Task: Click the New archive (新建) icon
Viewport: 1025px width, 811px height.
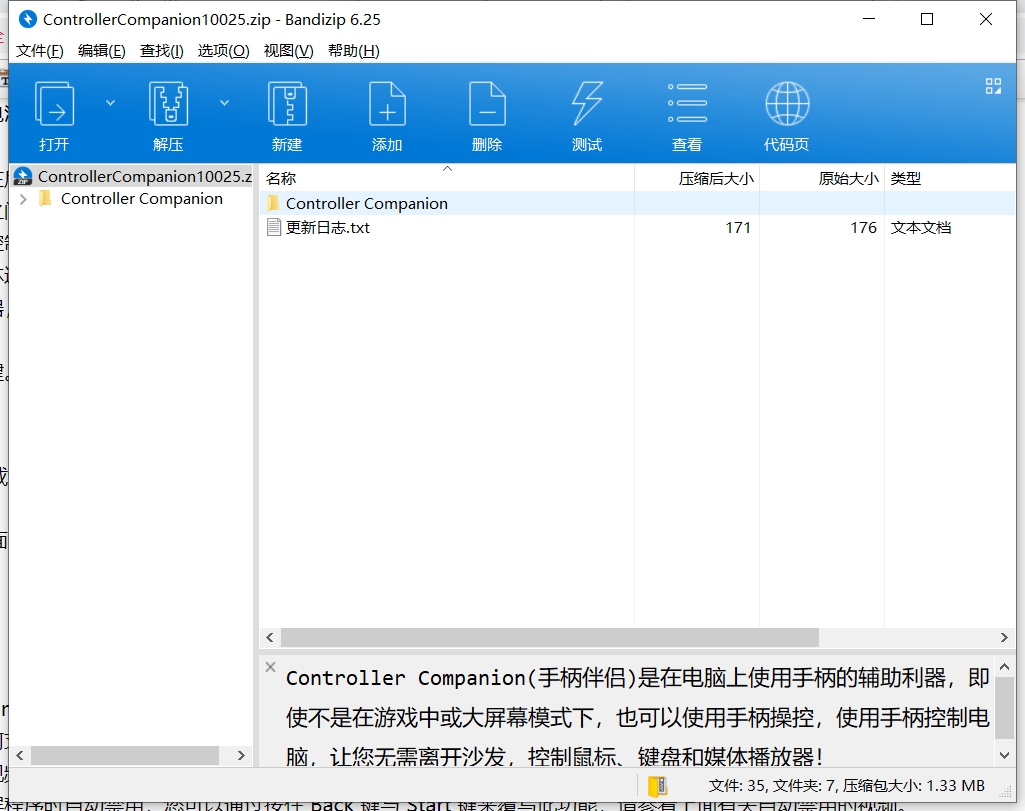Action: (x=287, y=104)
